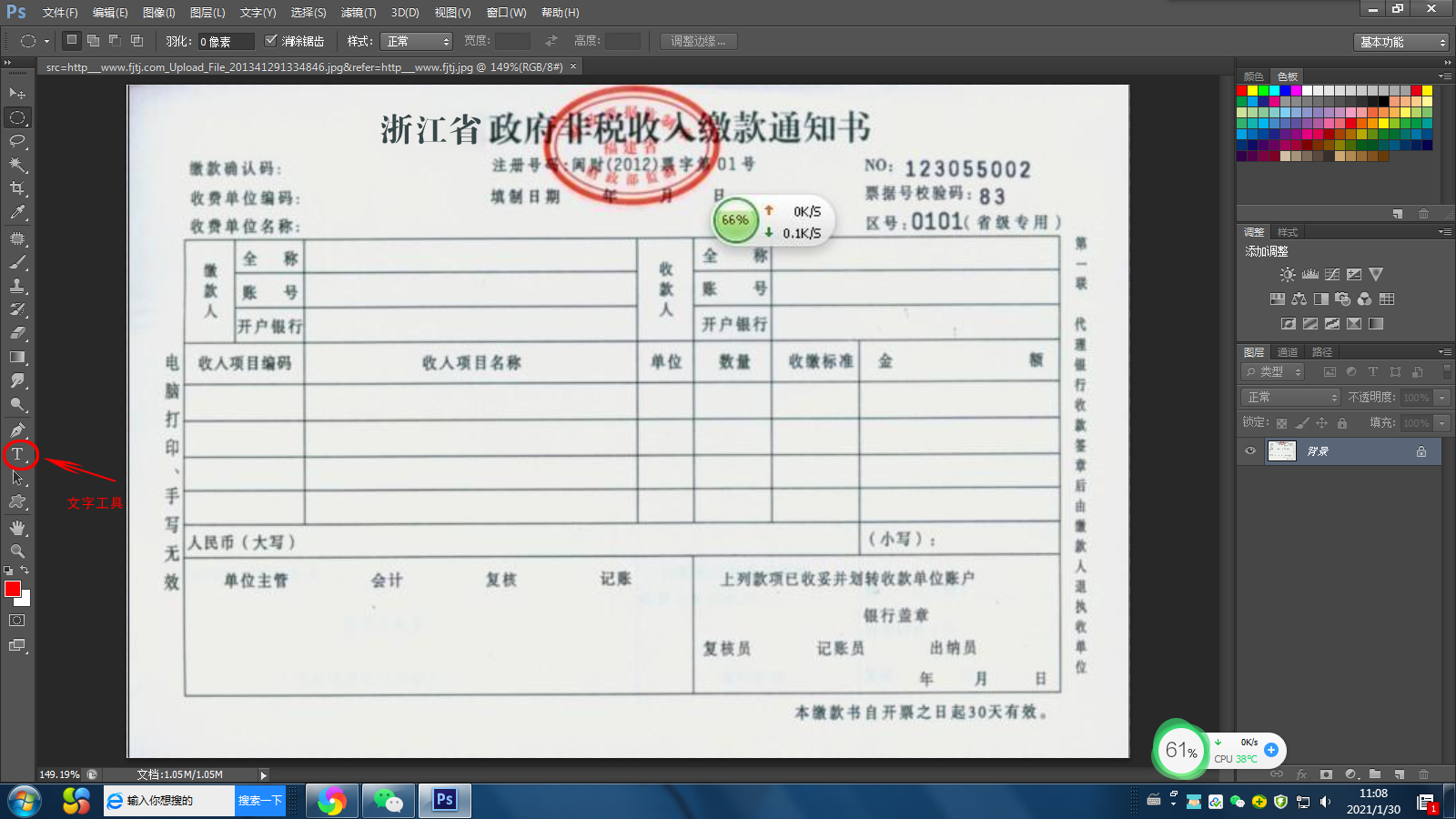Select the Path Selection tool
The width and height of the screenshot is (1456, 819).
click(17, 478)
